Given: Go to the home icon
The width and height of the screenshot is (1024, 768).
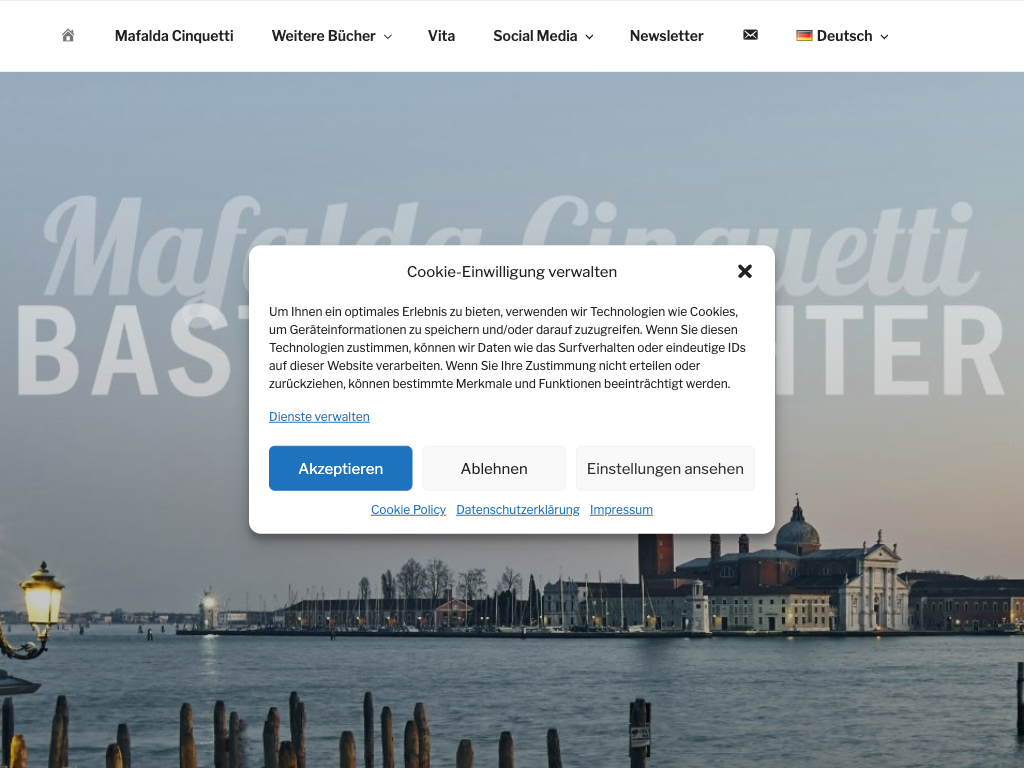Looking at the screenshot, I should [x=68, y=35].
